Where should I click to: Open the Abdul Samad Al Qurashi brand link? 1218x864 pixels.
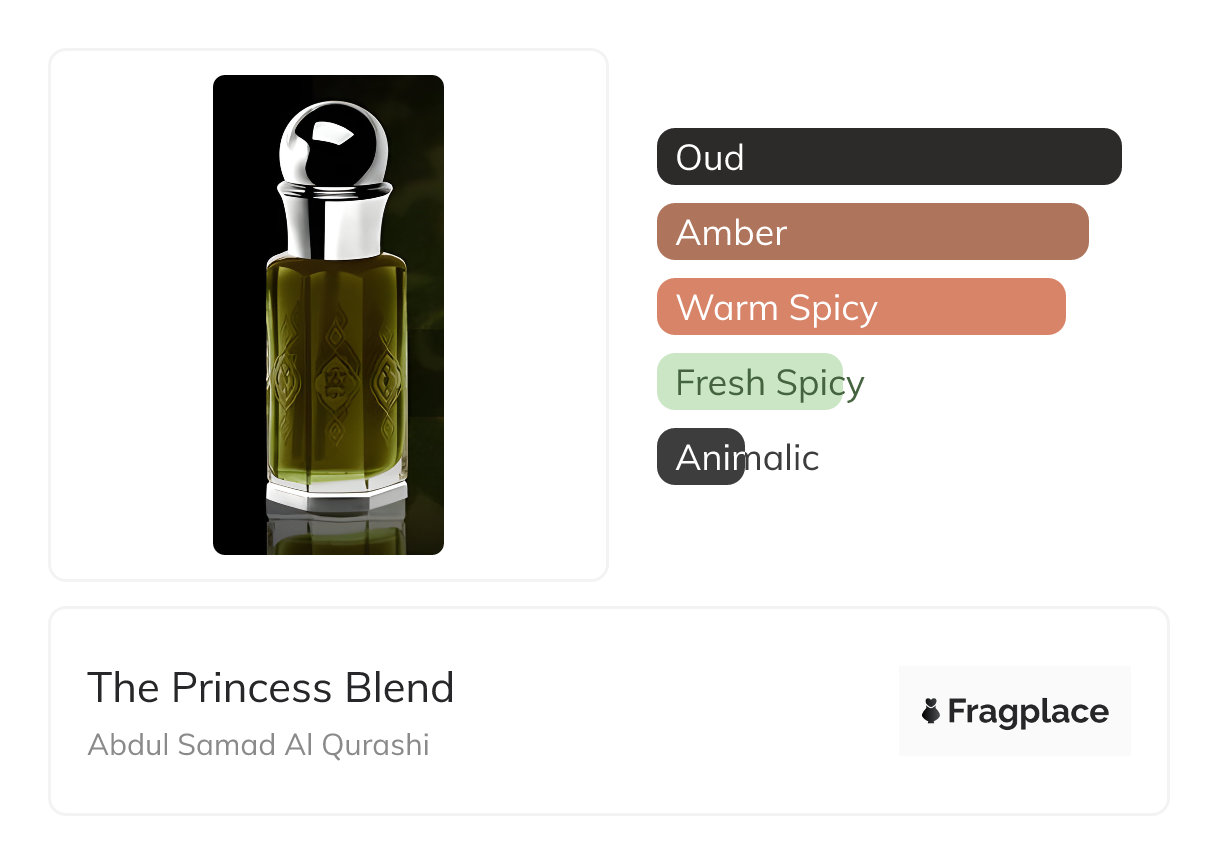(258, 745)
